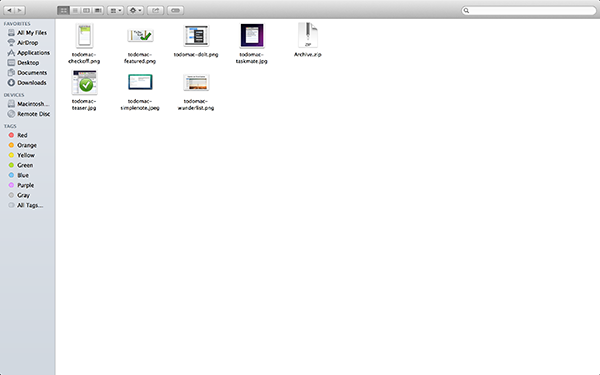Click the Devices sidebar heading
Screen dimensions: 600x375
coord(14,95)
